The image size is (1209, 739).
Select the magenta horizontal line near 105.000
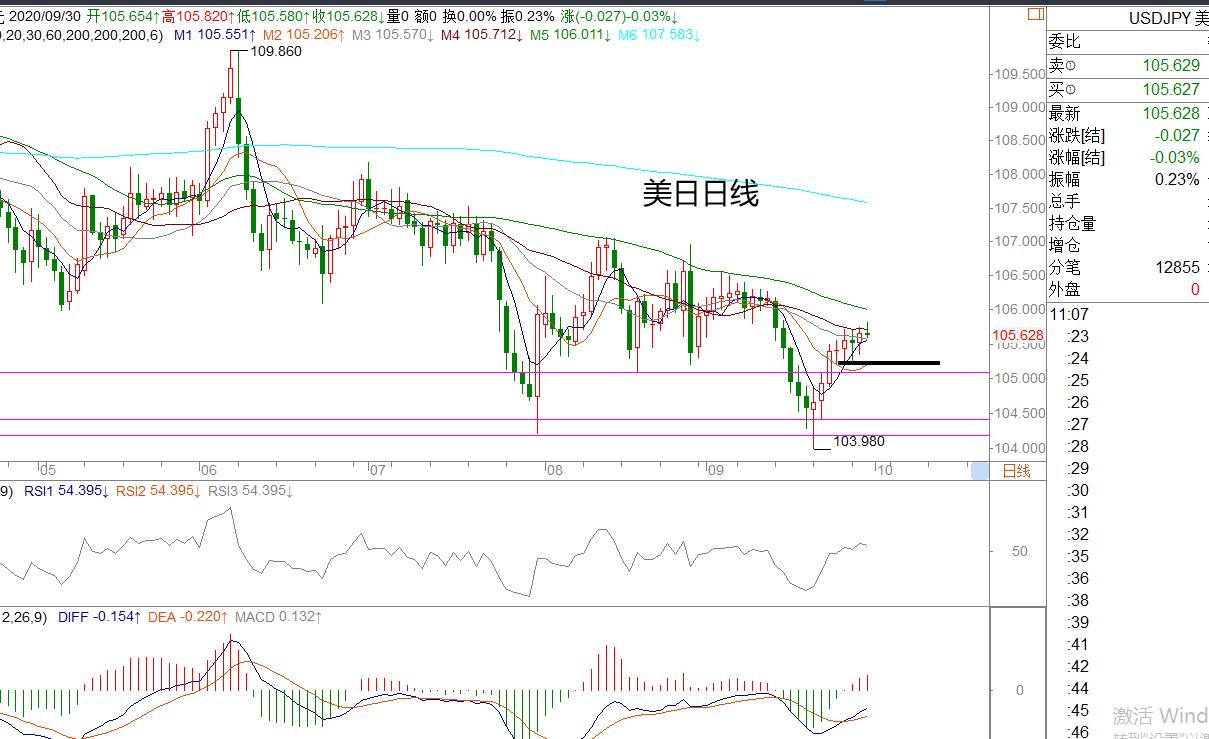(x=495, y=372)
